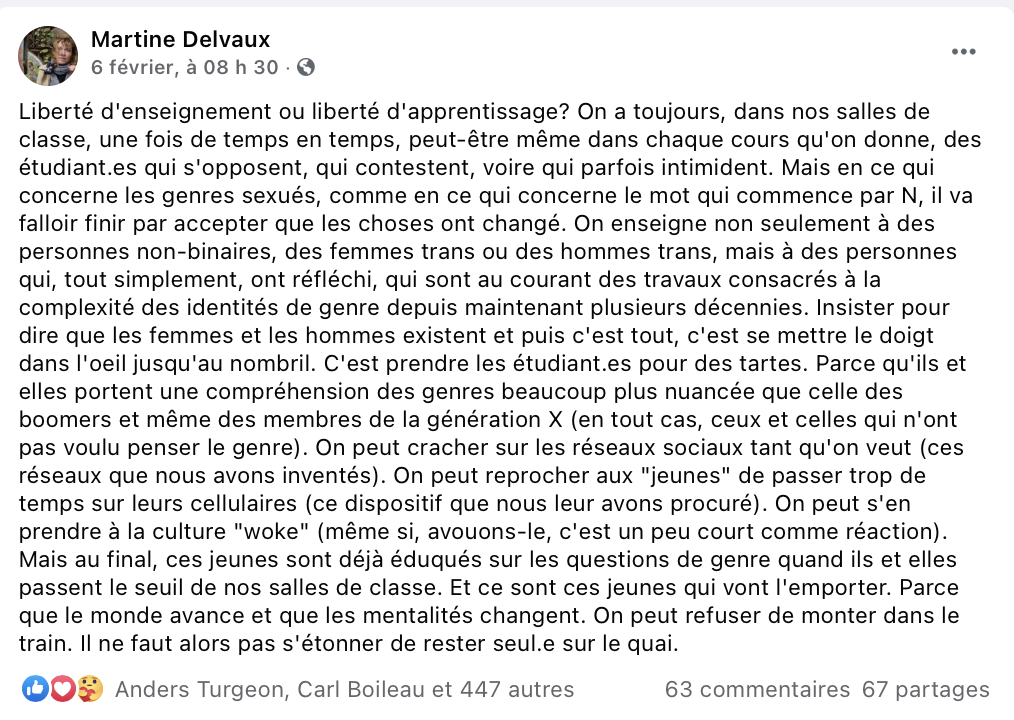Viewport: 1014px width, 720px height.
Task: Click the first line of the post text
Action: coord(474,112)
